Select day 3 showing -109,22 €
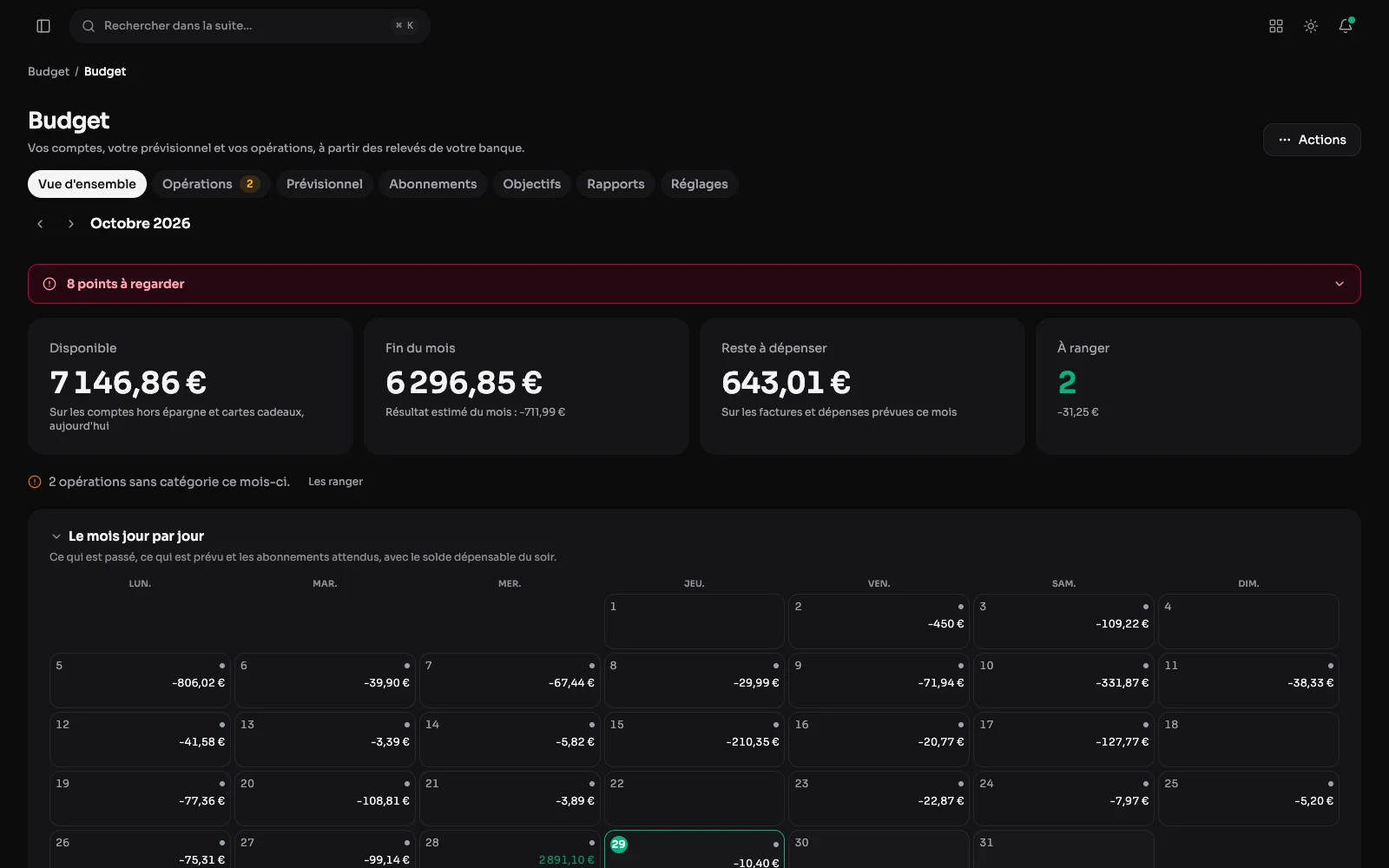The image size is (1389, 868). [x=1063, y=621]
